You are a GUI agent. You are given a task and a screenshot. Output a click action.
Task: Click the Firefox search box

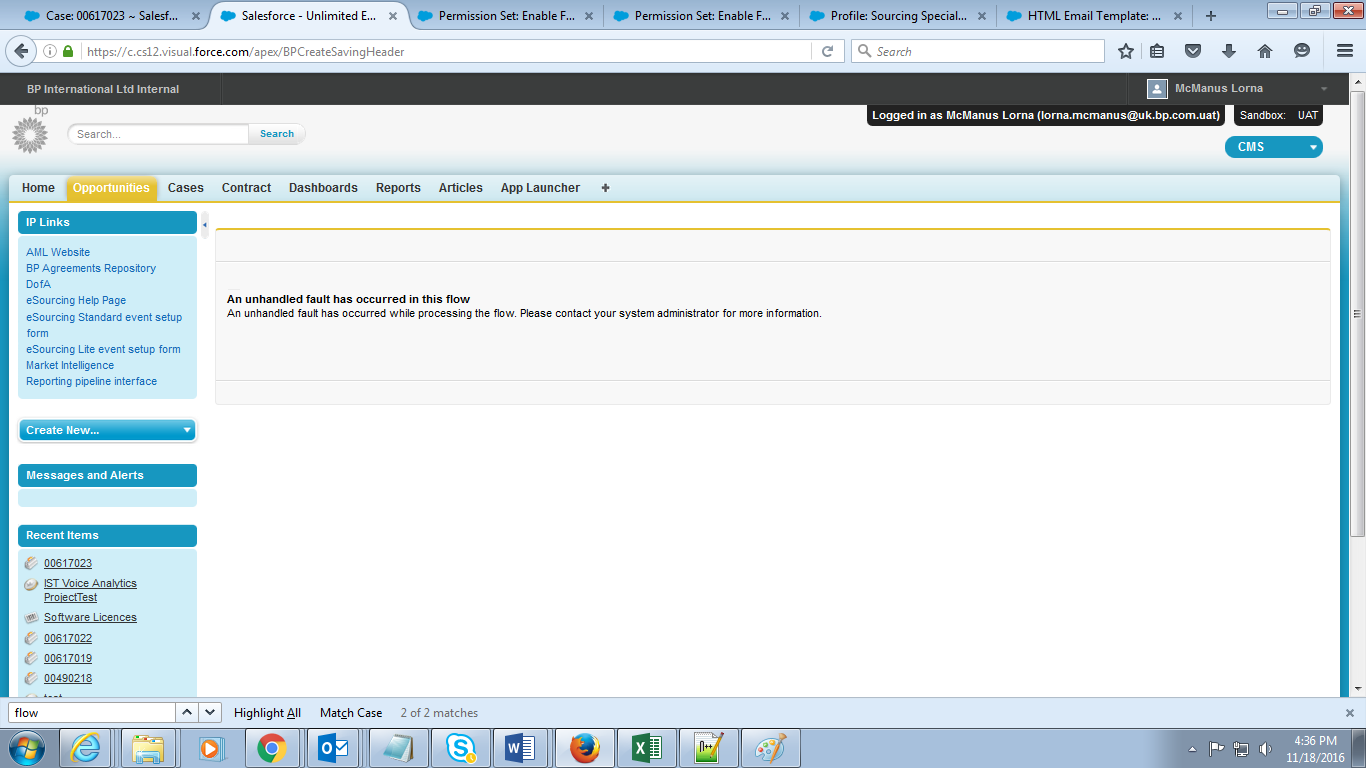[x=978, y=51]
